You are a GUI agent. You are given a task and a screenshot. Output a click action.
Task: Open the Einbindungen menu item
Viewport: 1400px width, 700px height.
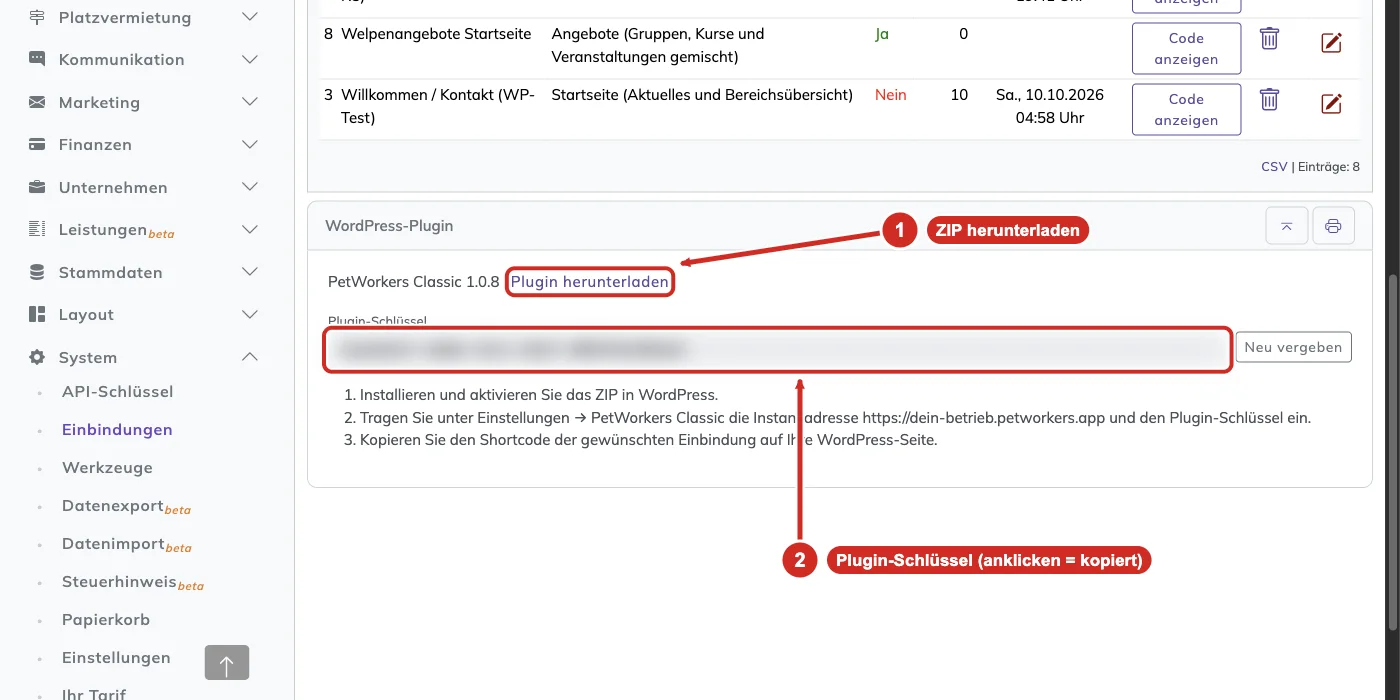117,430
